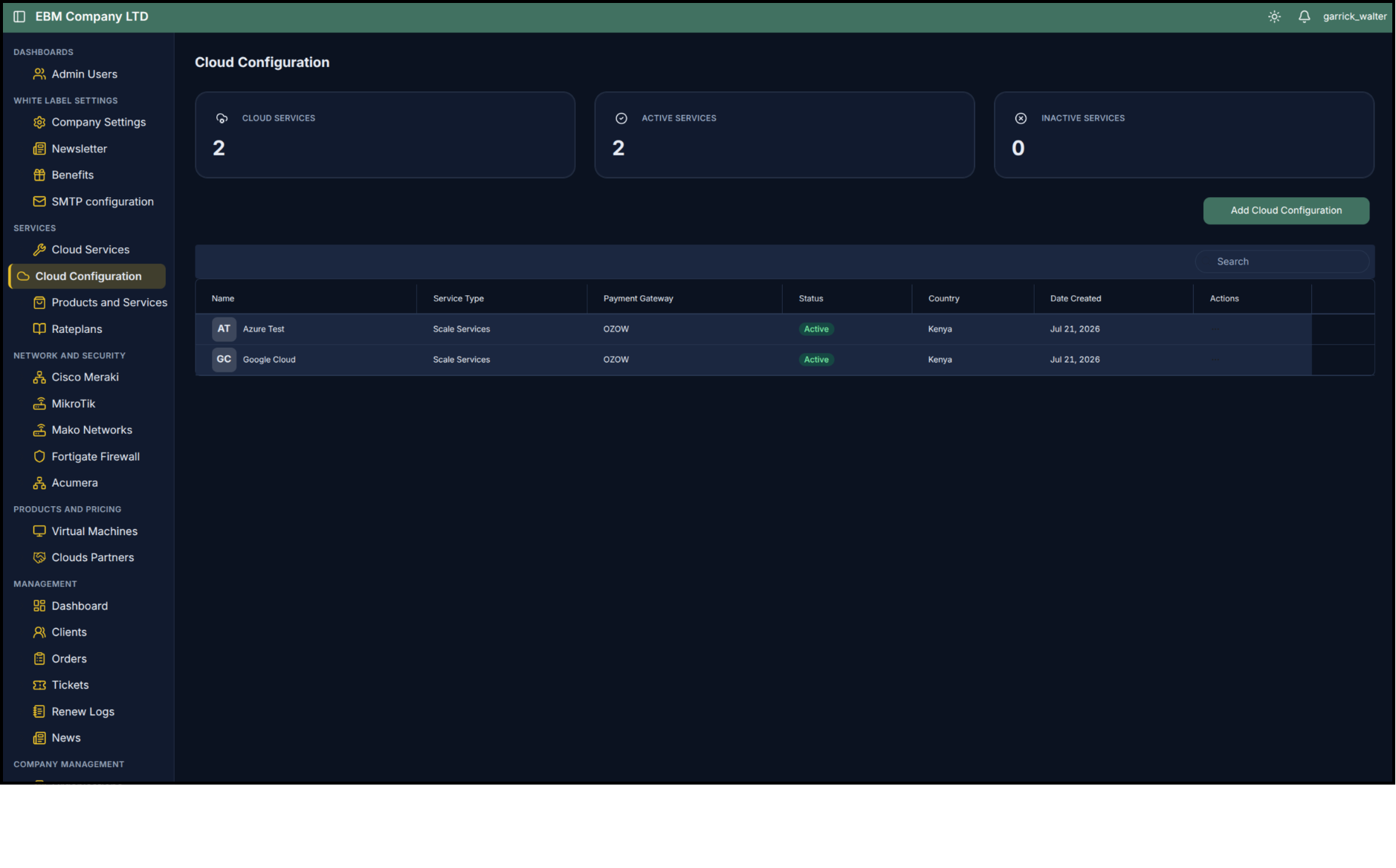This screenshot has width=1396, height=868.
Task: Click the Cloud Configuration cloud icon
Action: pos(23,276)
